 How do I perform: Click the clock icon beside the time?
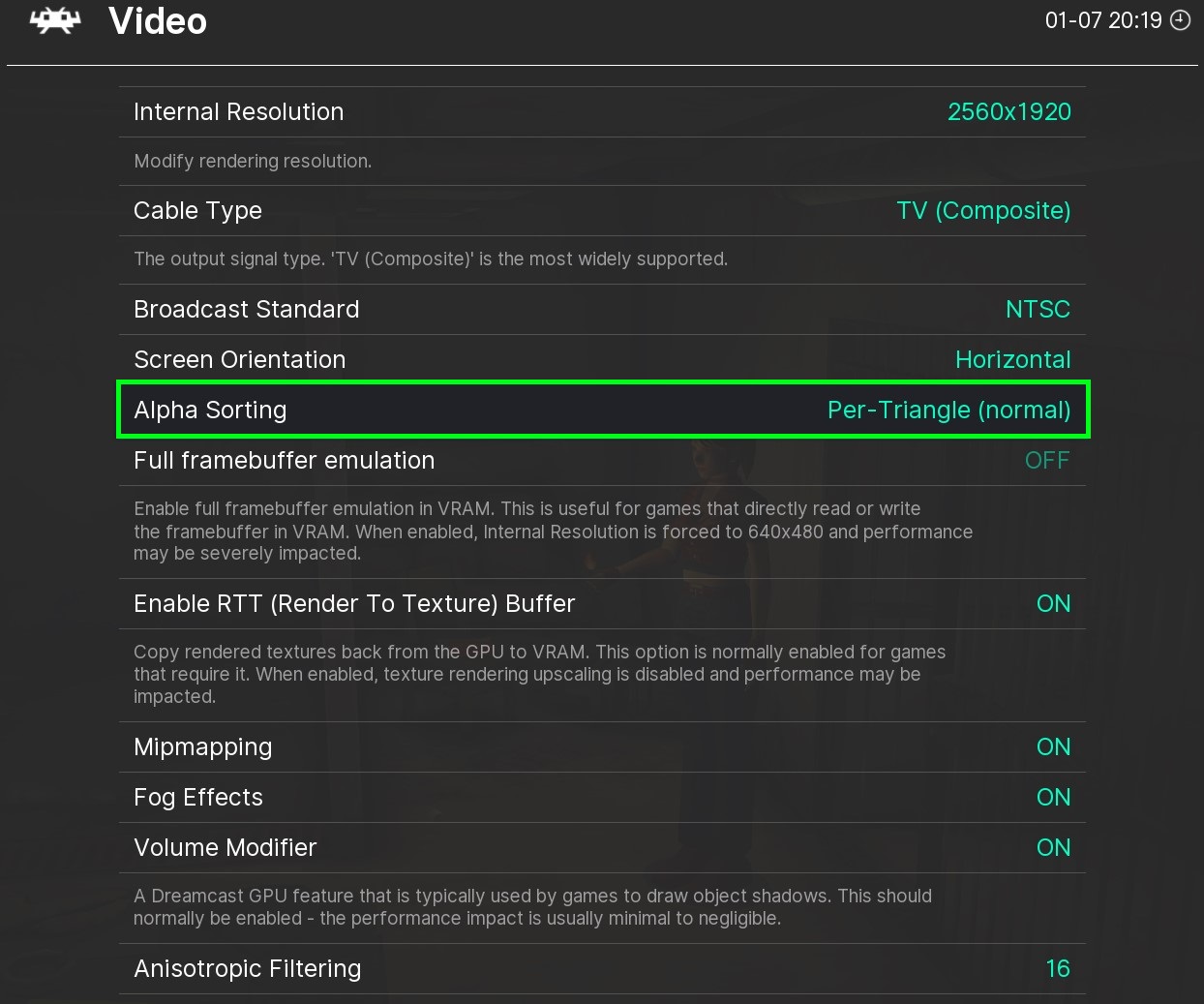[x=1181, y=20]
